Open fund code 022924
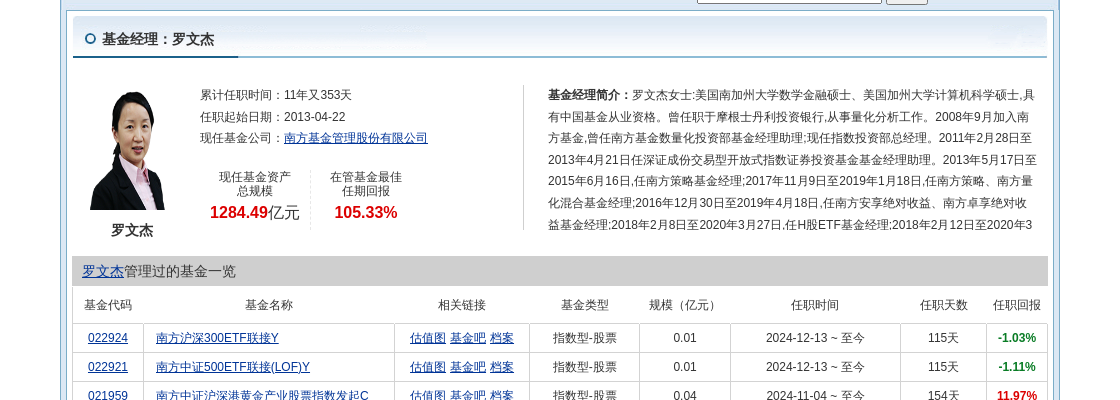 (x=108, y=338)
